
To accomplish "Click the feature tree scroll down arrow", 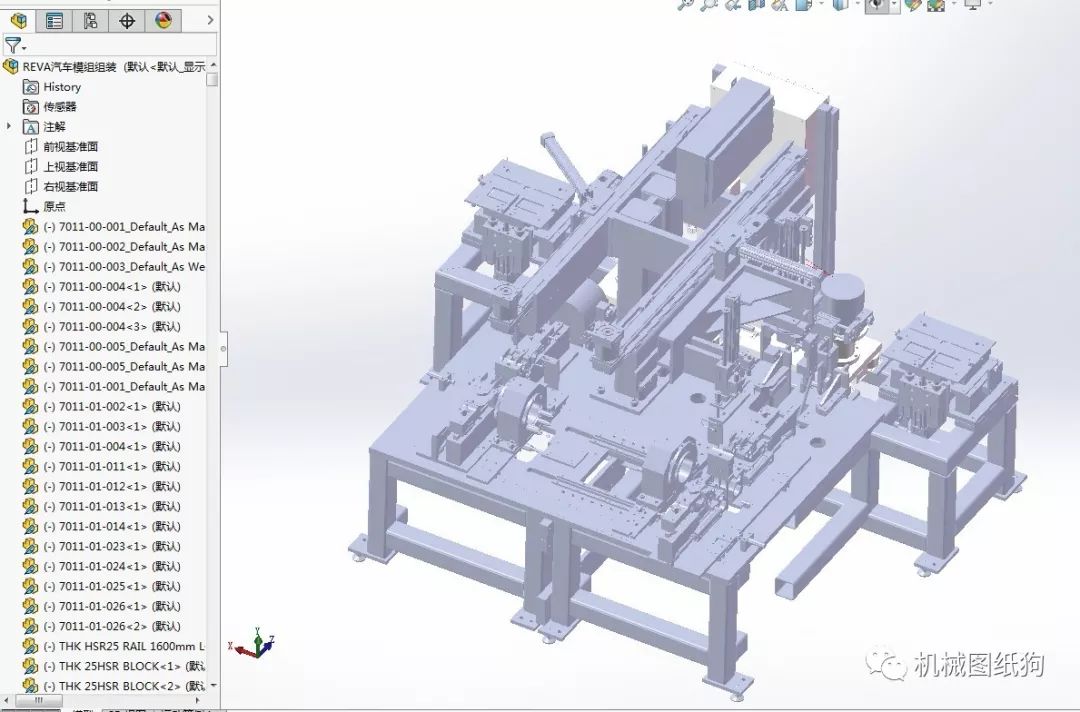I will tap(213, 685).
